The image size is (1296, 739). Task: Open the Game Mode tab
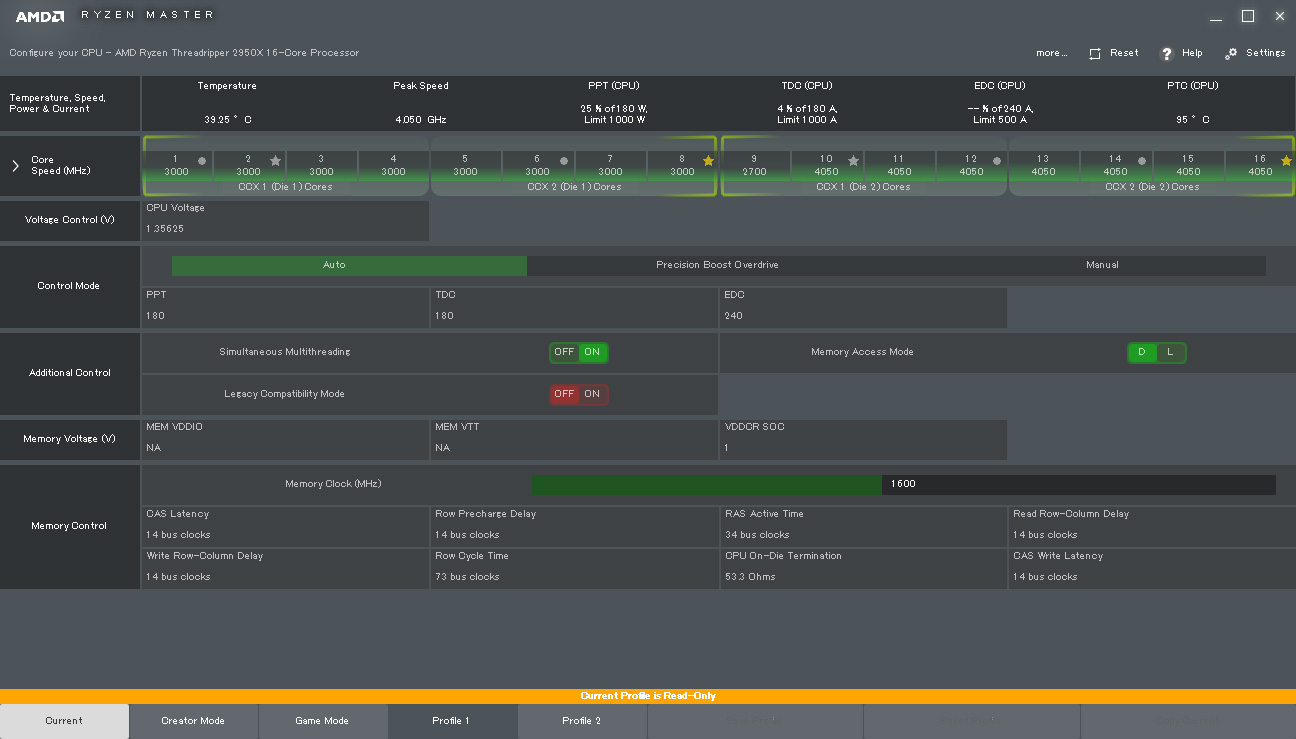coord(322,721)
